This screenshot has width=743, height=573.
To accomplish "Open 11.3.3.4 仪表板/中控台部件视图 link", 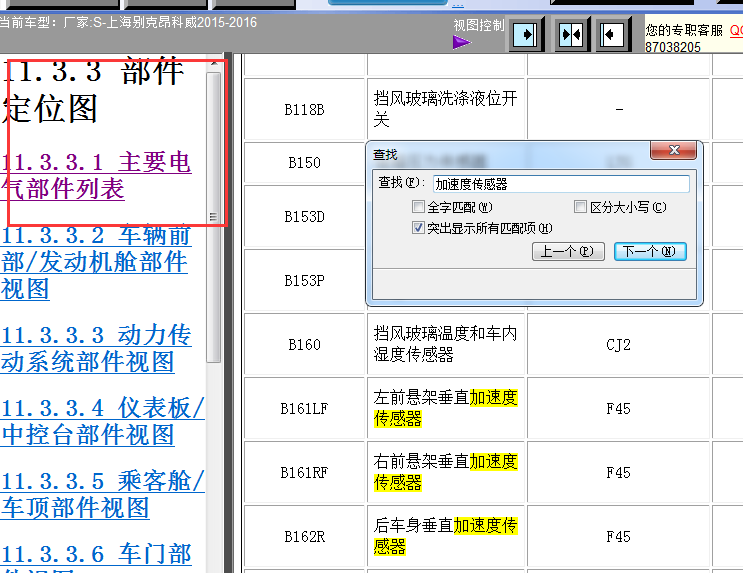I will pyautogui.click(x=102, y=421).
